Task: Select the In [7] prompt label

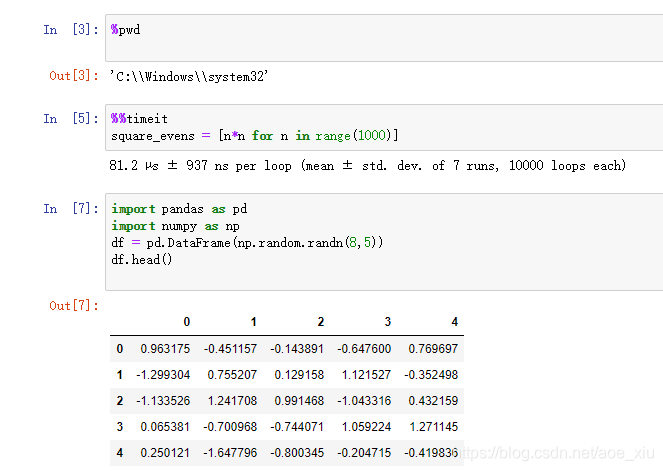Action: 71,208
